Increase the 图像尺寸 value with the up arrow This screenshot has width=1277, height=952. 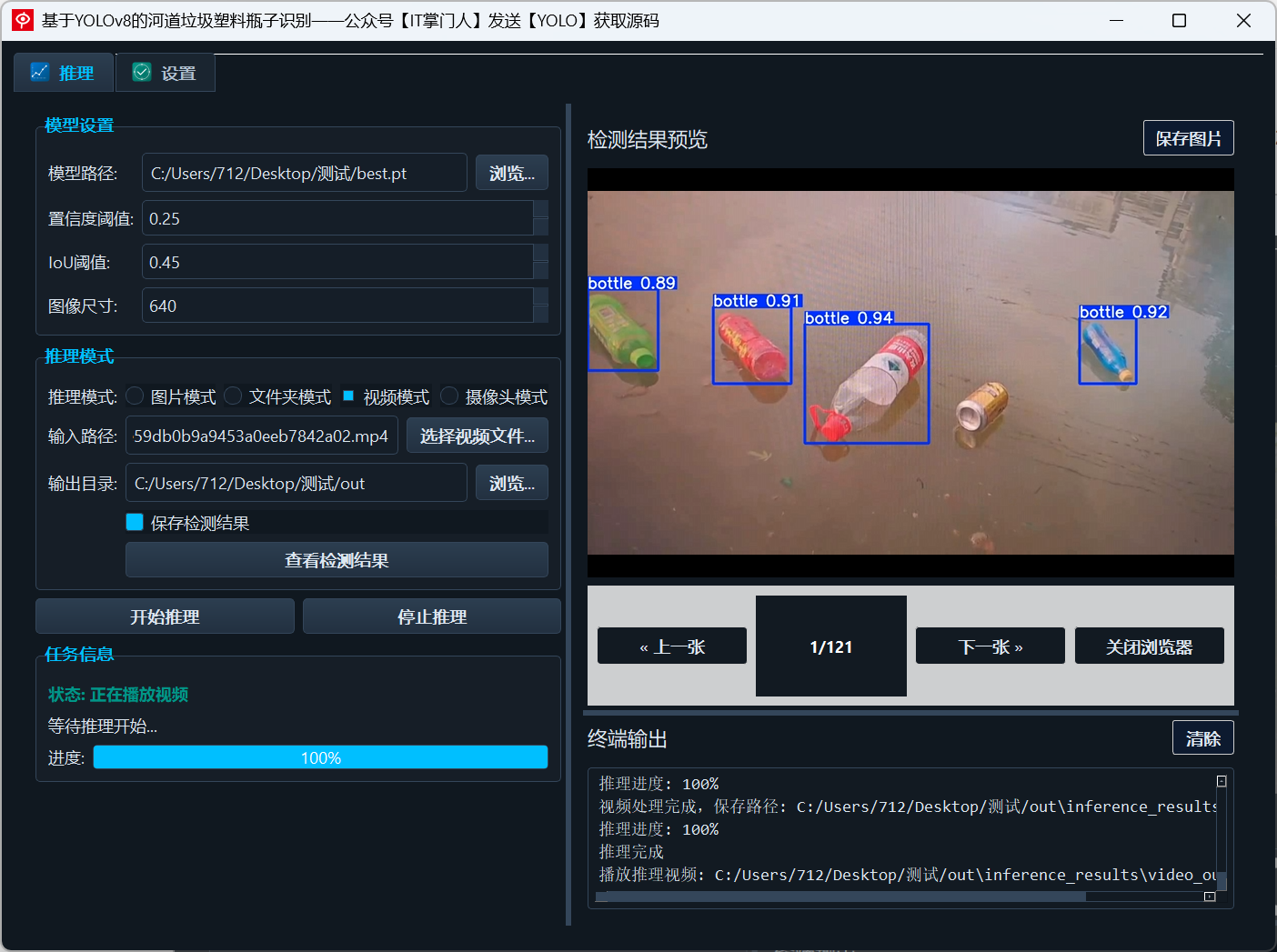541,296
